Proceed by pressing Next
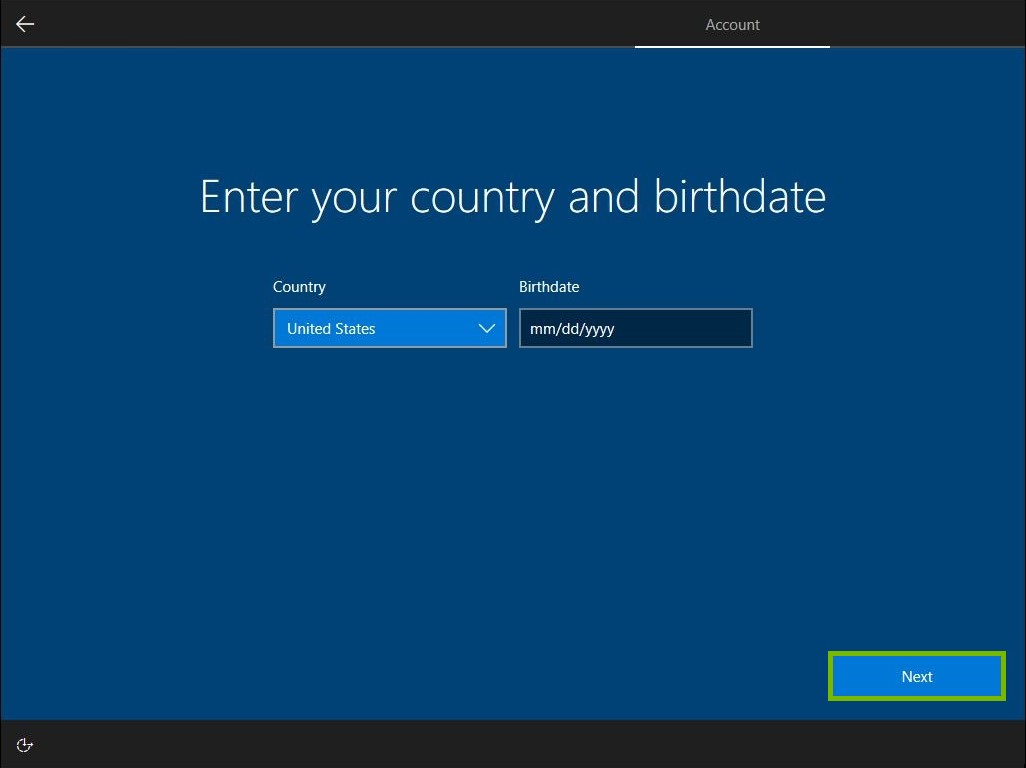Image resolution: width=1026 pixels, height=768 pixels. pyautogui.click(x=915, y=676)
